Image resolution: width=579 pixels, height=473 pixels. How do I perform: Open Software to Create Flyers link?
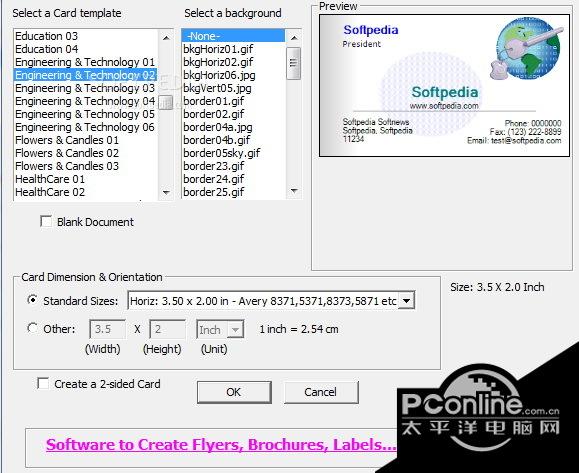coord(221,445)
